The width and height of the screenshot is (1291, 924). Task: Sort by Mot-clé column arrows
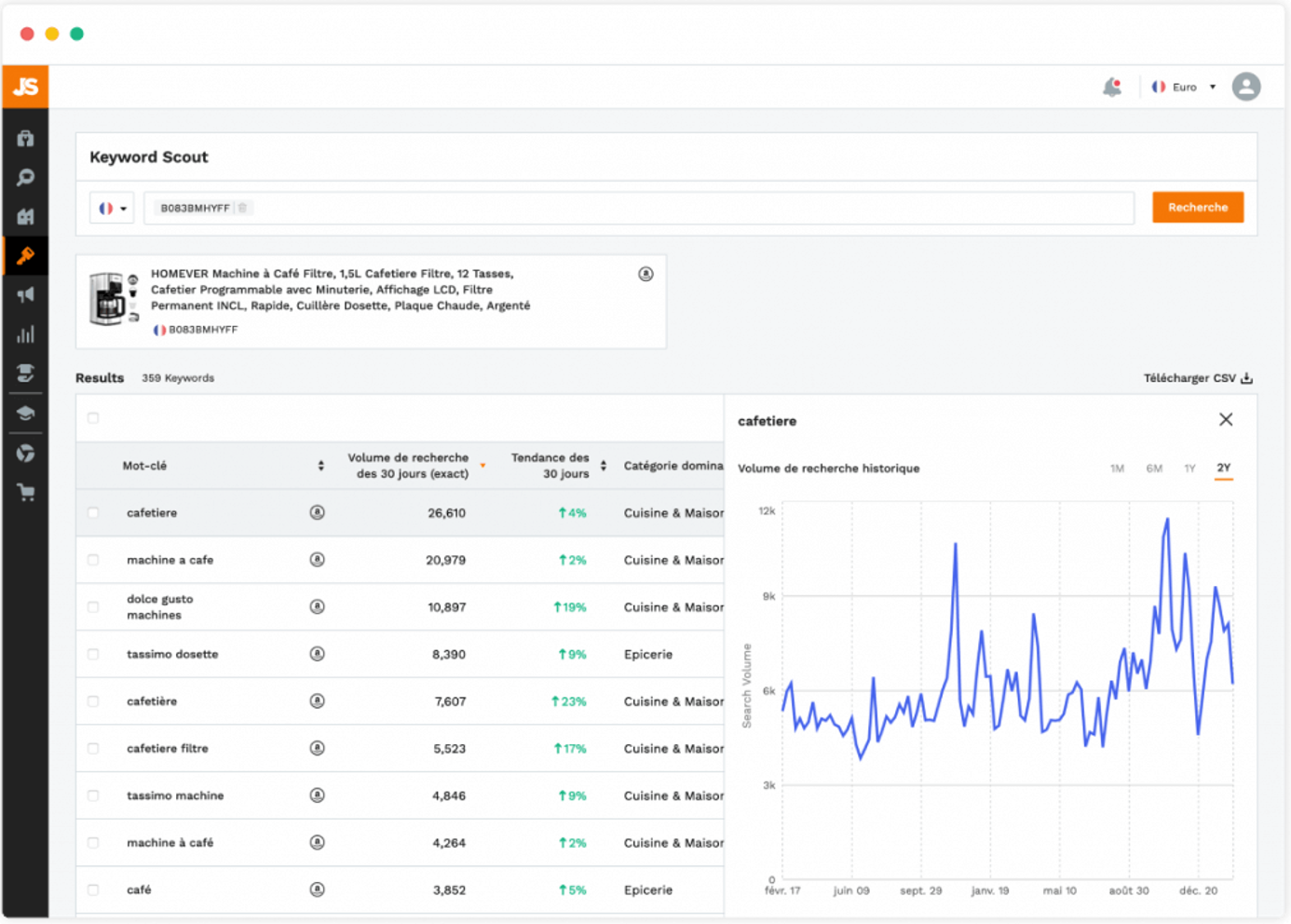(x=321, y=466)
